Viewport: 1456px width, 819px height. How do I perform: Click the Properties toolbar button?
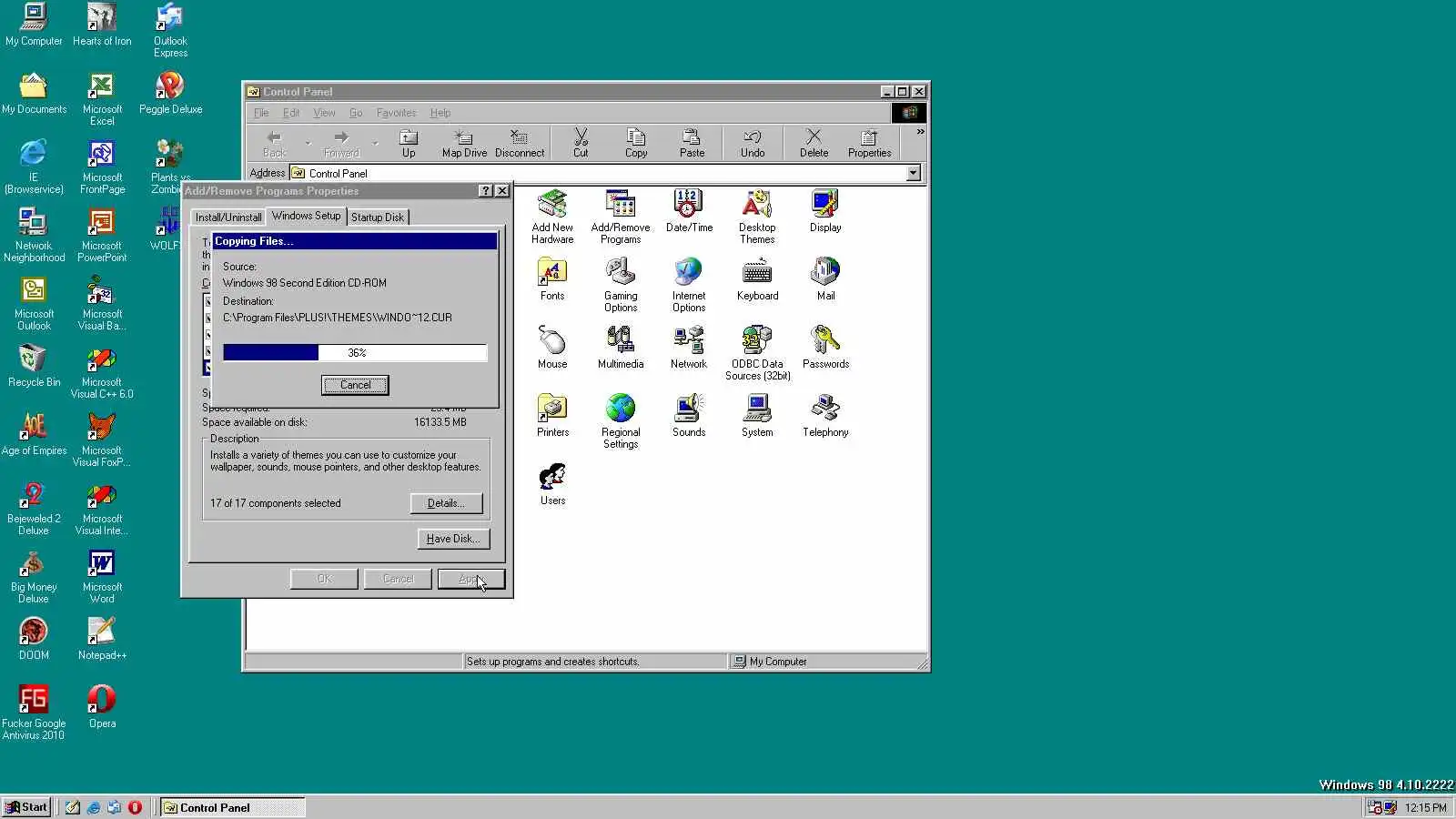click(x=869, y=143)
